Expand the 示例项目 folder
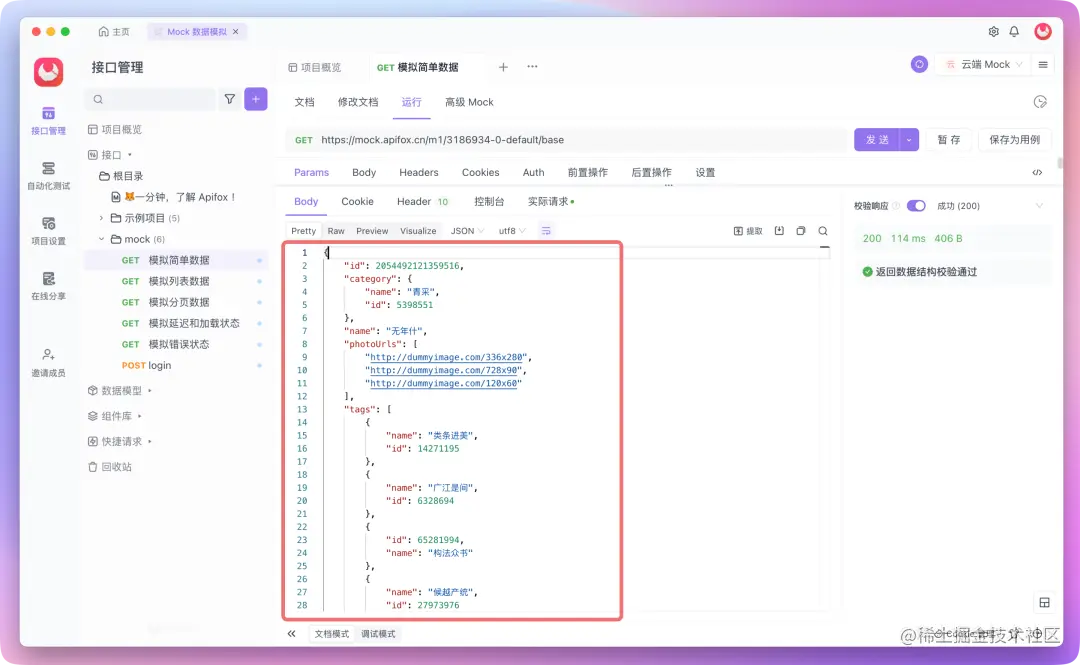This screenshot has height=665, width=1080. click(101, 218)
